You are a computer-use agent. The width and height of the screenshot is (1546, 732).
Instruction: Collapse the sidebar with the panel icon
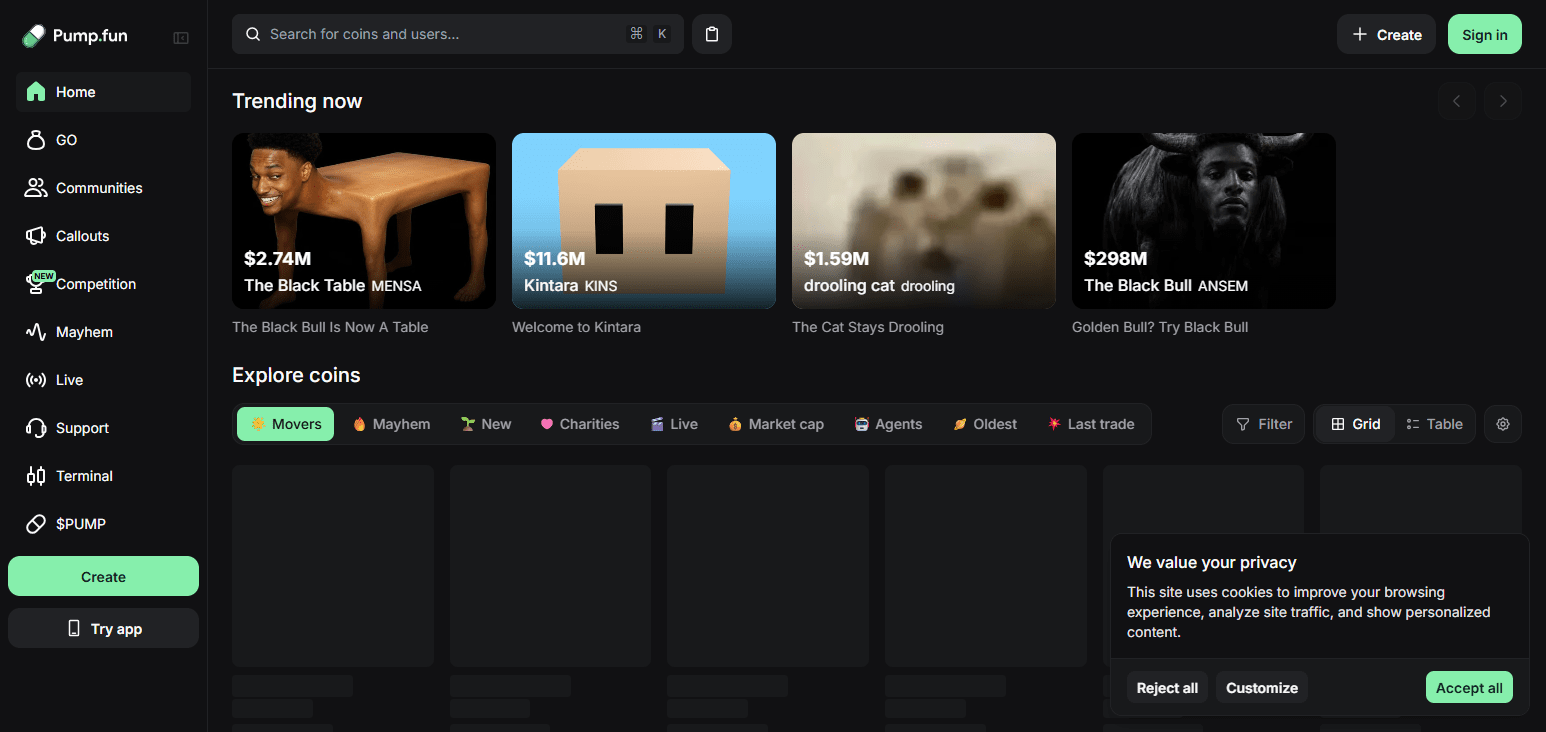click(181, 38)
